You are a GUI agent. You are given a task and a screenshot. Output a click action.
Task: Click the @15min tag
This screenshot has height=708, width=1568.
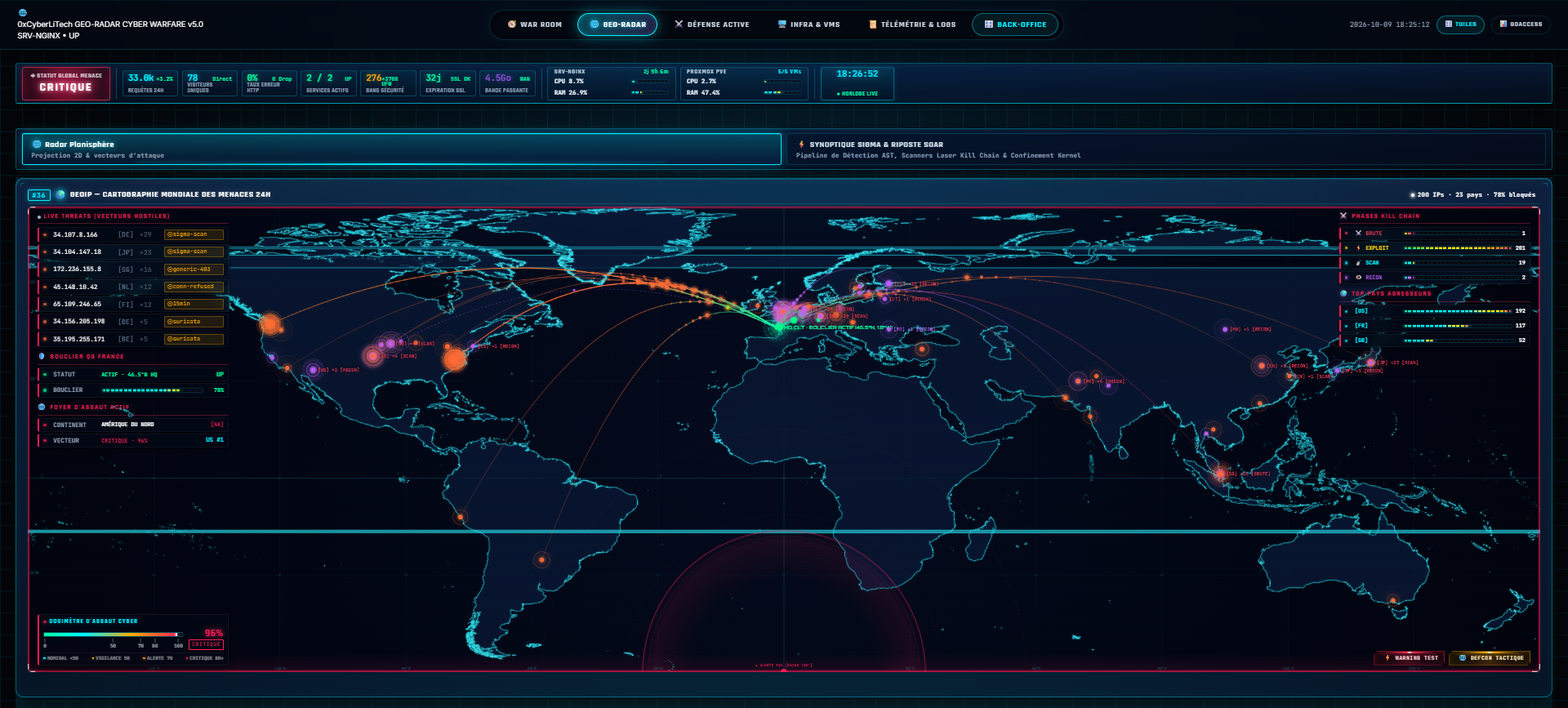pos(194,304)
